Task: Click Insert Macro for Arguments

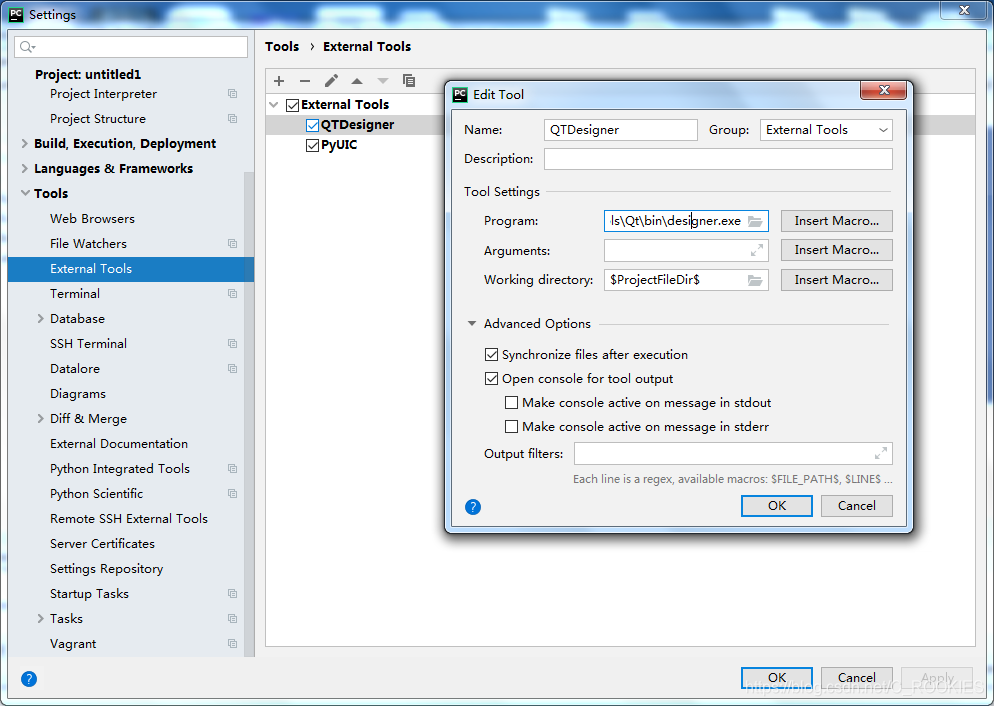Action: 836,250
